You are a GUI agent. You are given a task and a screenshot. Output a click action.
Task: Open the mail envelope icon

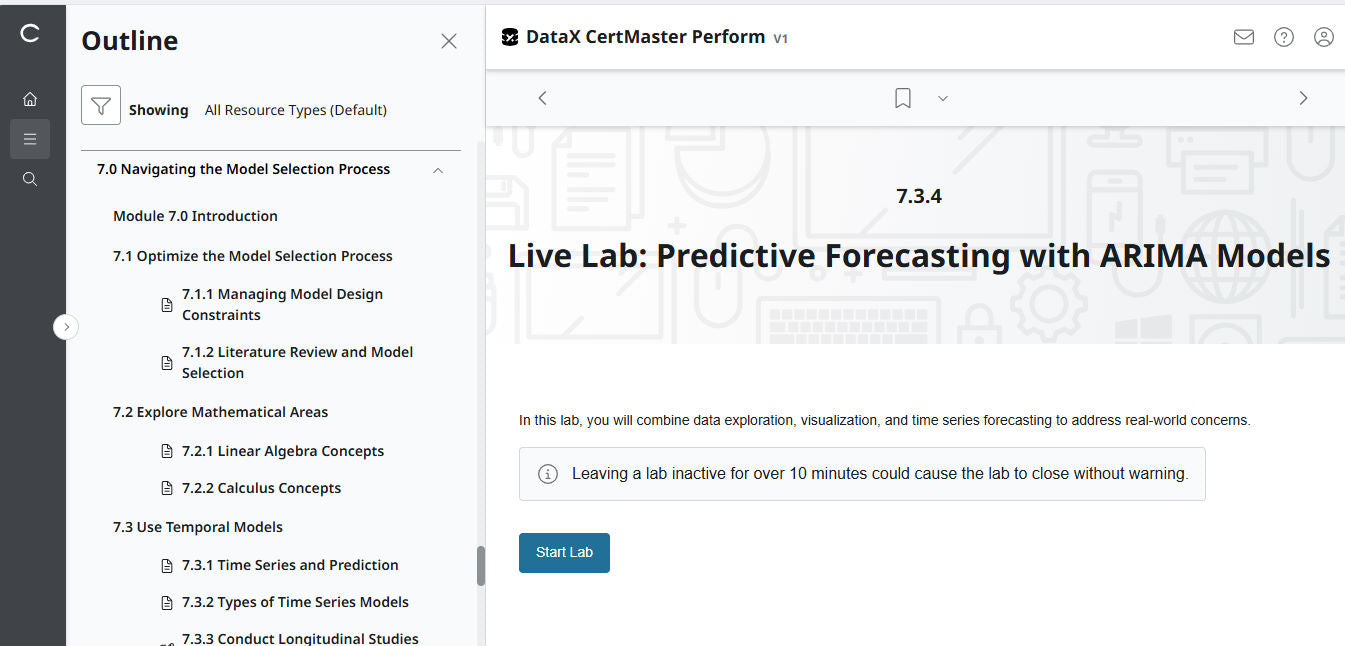point(1244,37)
